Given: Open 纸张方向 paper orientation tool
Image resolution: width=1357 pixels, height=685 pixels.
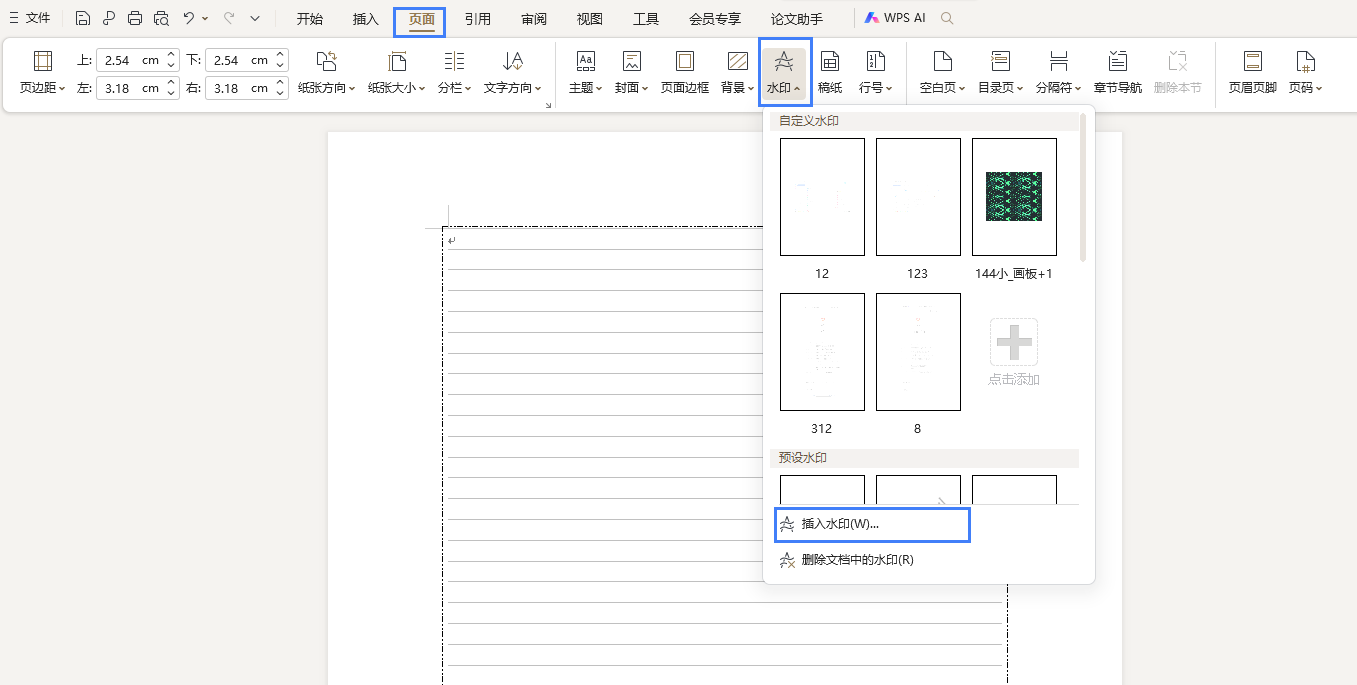Looking at the screenshot, I should point(327,73).
